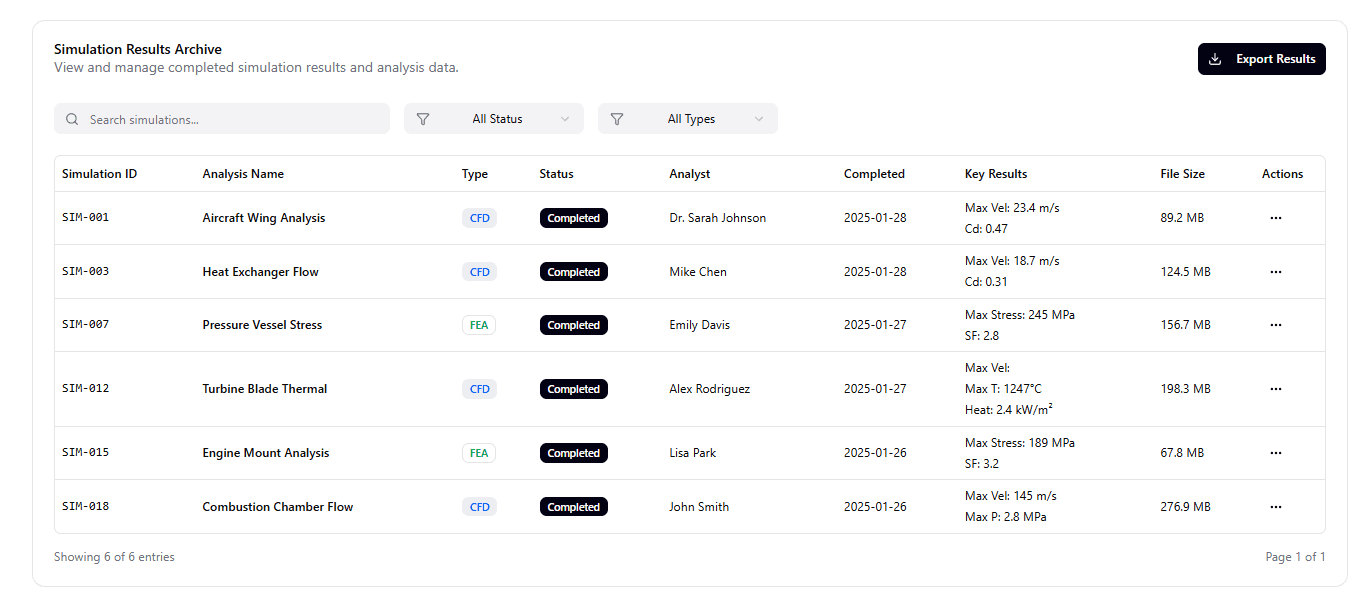Screen dimensions: 1367x598
Task: Open the All Types dropdown
Action: (x=688, y=118)
